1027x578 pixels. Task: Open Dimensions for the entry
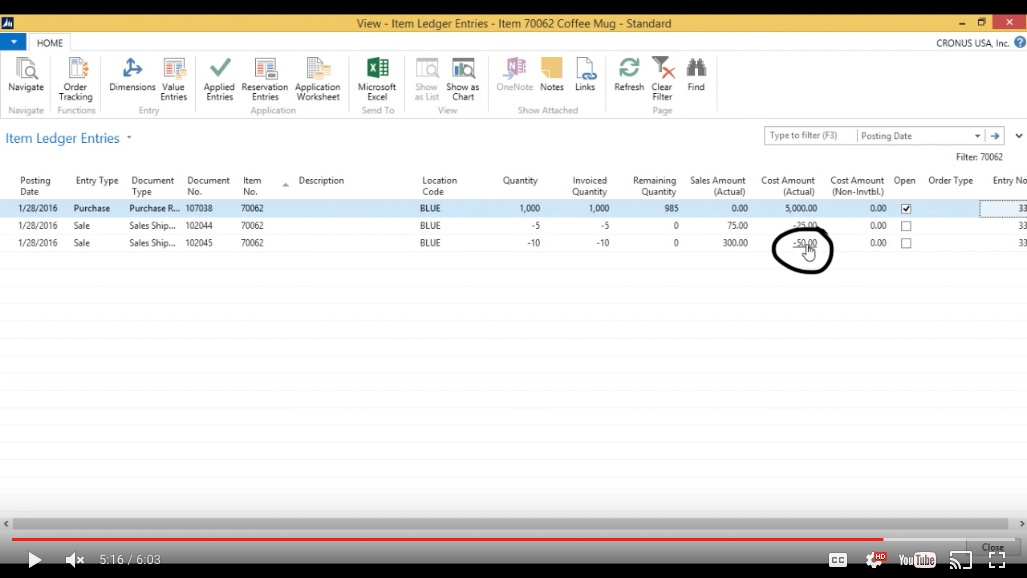pyautogui.click(x=132, y=74)
